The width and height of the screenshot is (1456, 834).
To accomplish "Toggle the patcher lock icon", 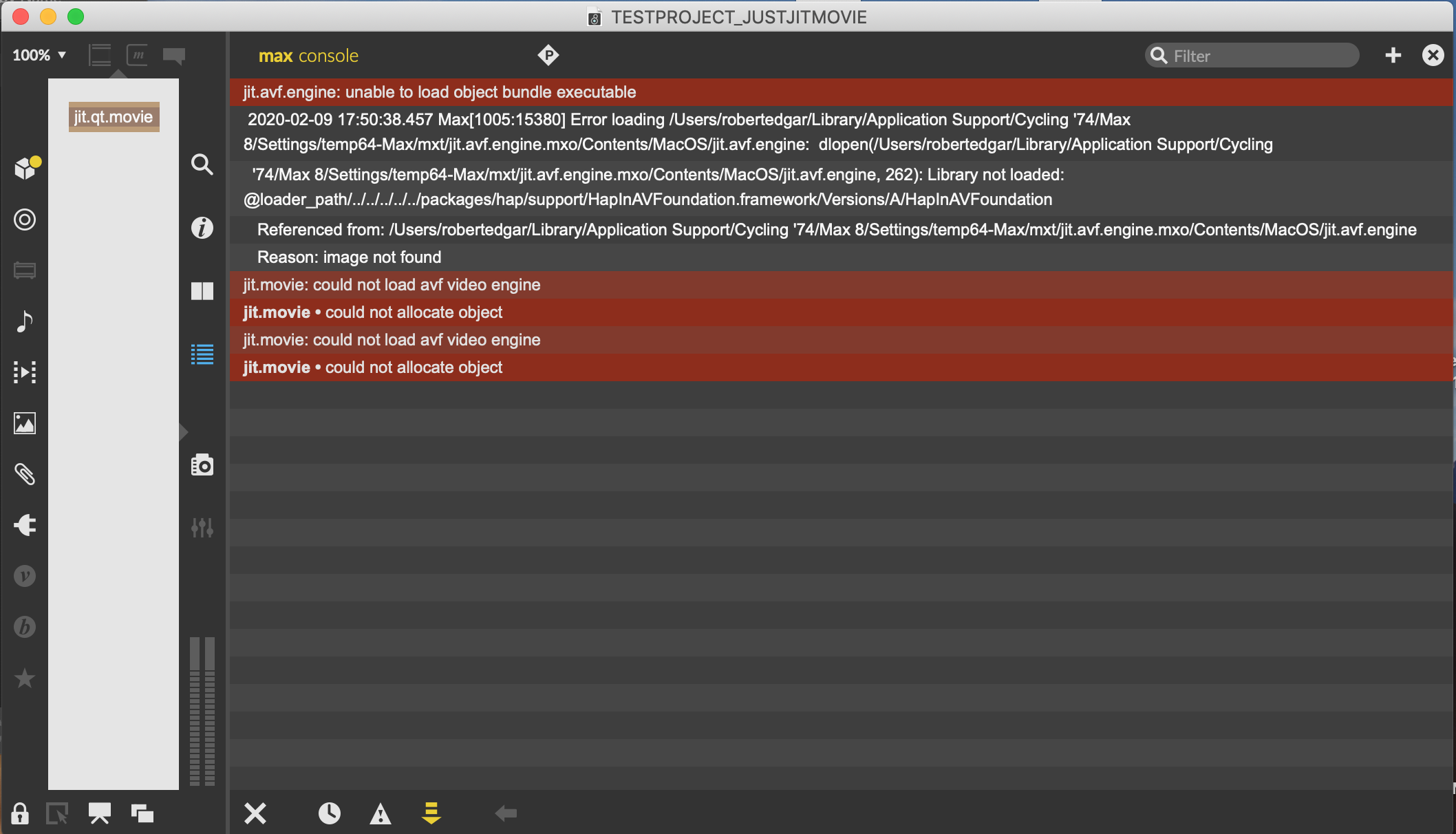I will pos(20,813).
